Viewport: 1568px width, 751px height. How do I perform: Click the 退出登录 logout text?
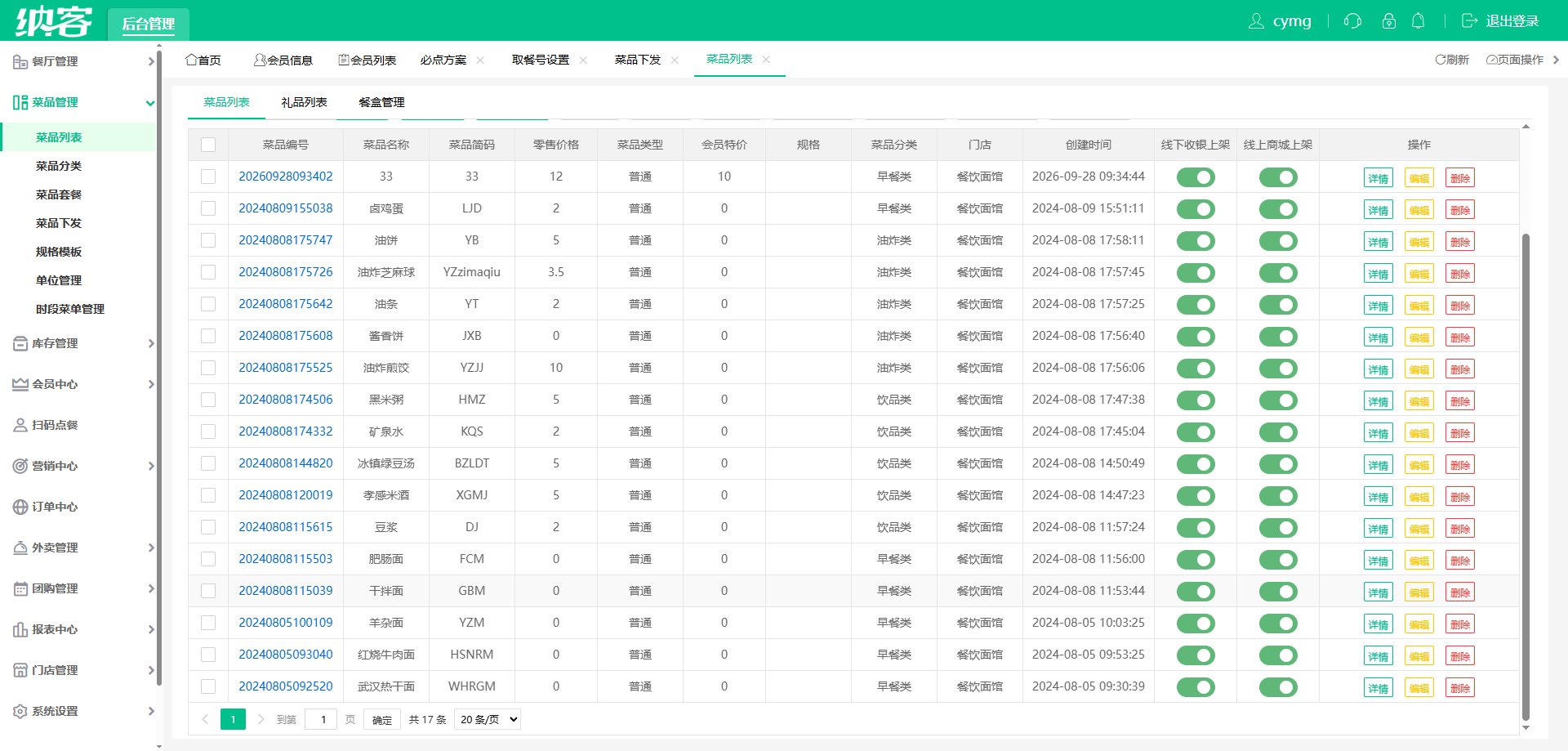point(1512,21)
